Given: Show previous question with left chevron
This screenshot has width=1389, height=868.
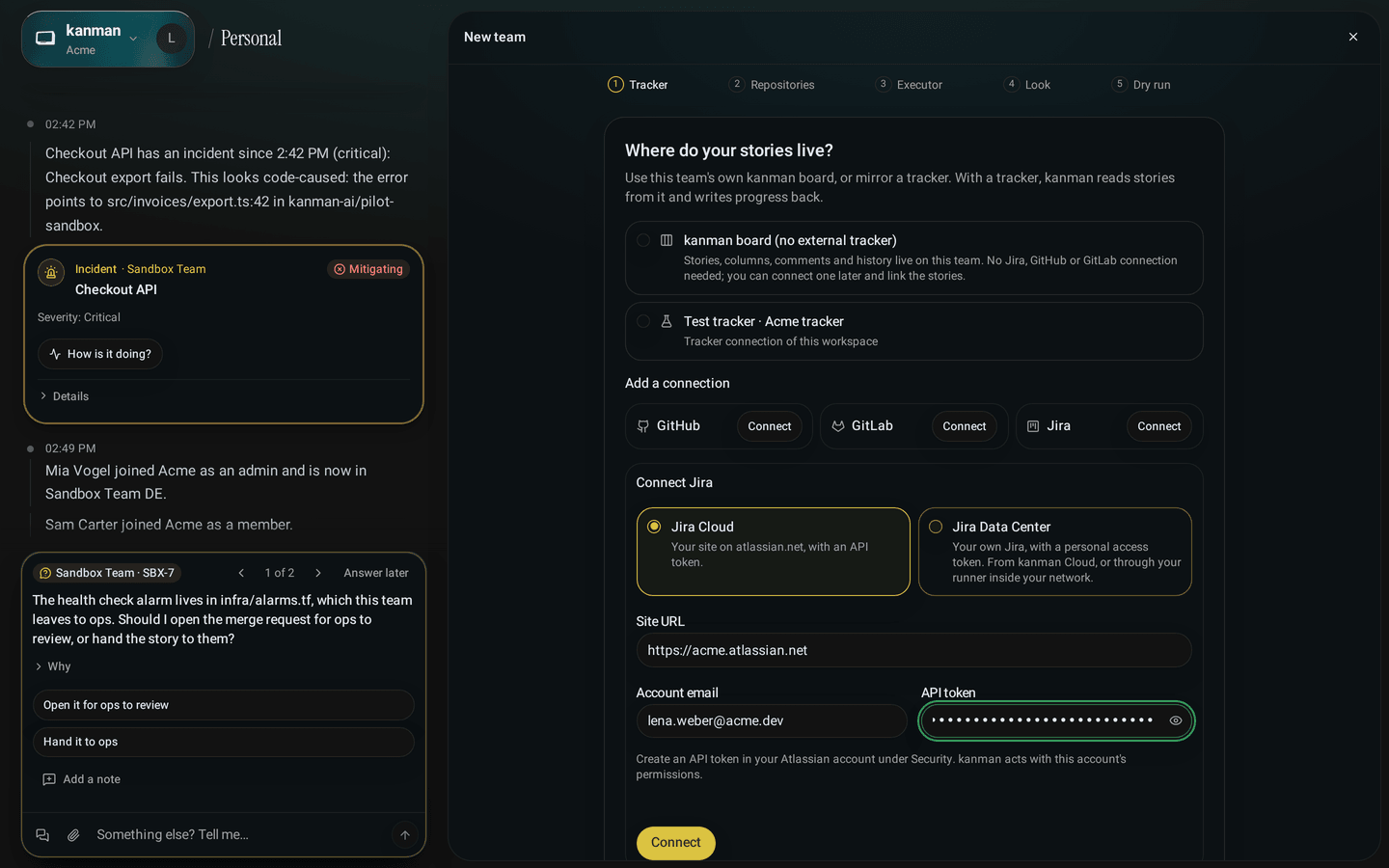Looking at the screenshot, I should coord(241,573).
